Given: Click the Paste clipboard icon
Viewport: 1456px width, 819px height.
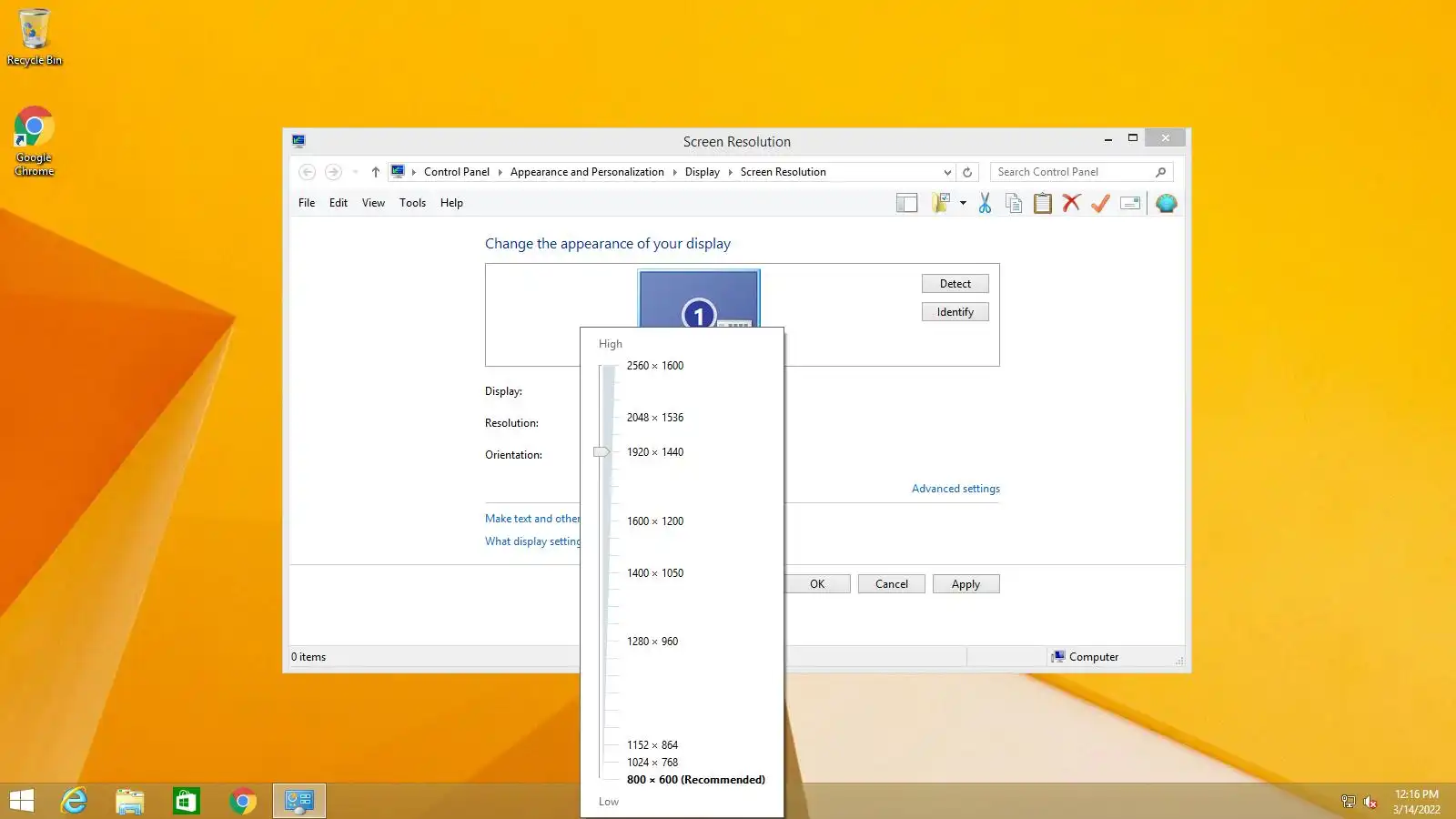Looking at the screenshot, I should (x=1043, y=203).
